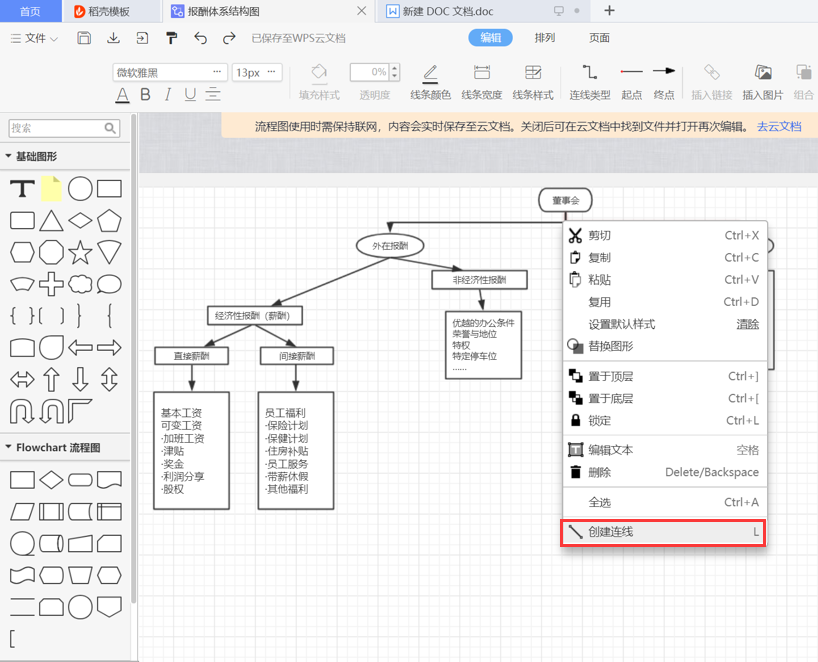Collapse the Flowchart 流程图 section

9,448
